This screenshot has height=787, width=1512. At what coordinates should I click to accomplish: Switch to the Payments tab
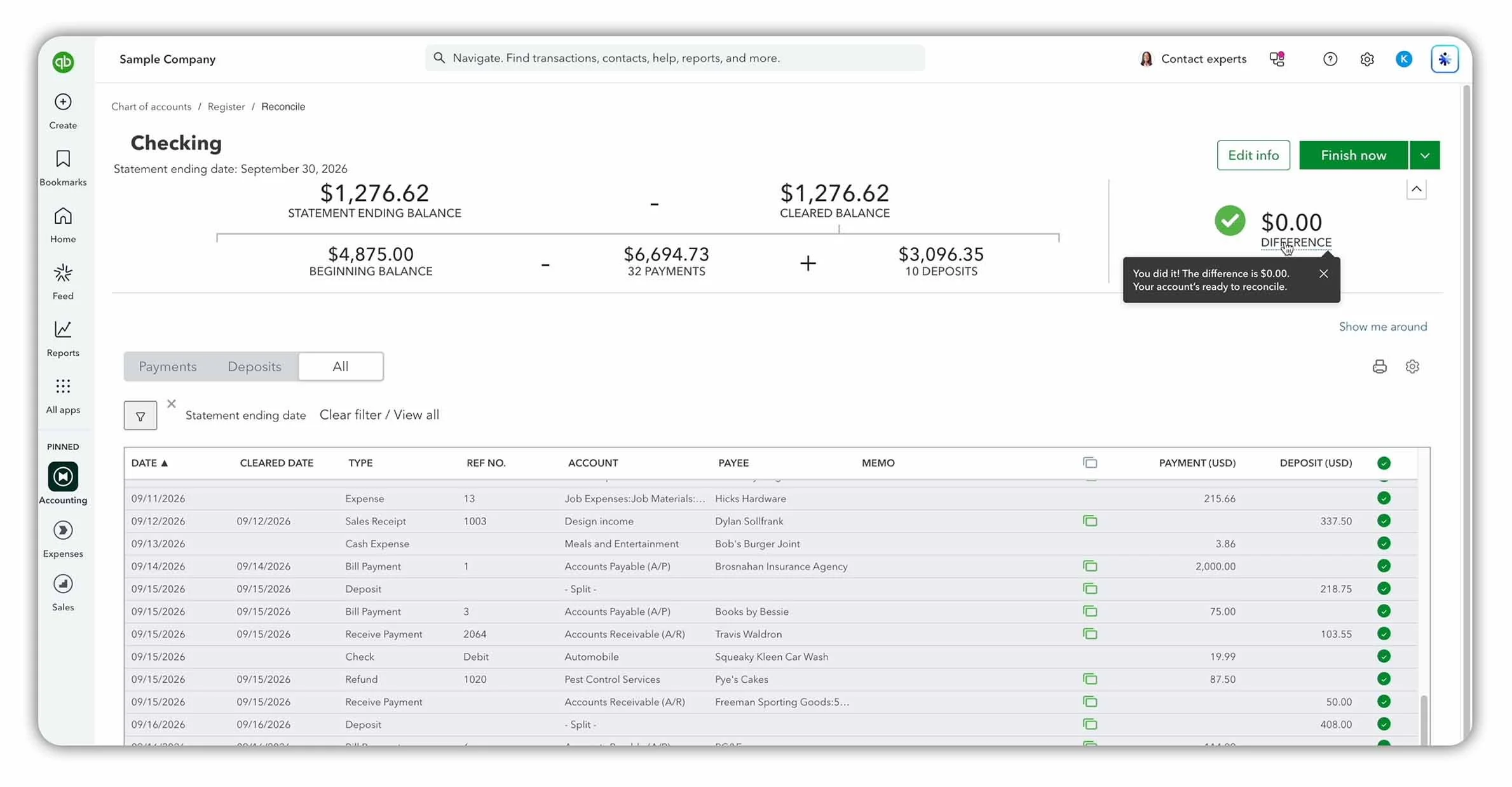tap(168, 366)
